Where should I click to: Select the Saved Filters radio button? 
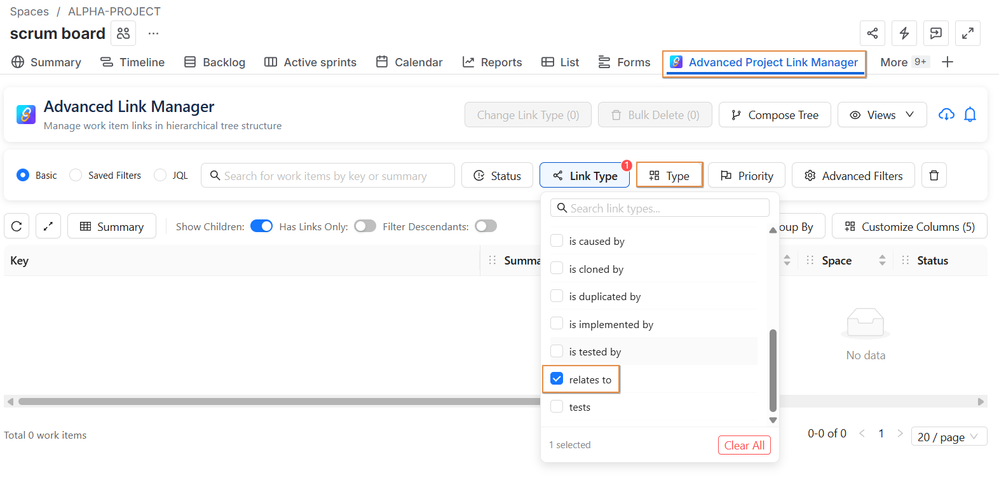point(75,175)
